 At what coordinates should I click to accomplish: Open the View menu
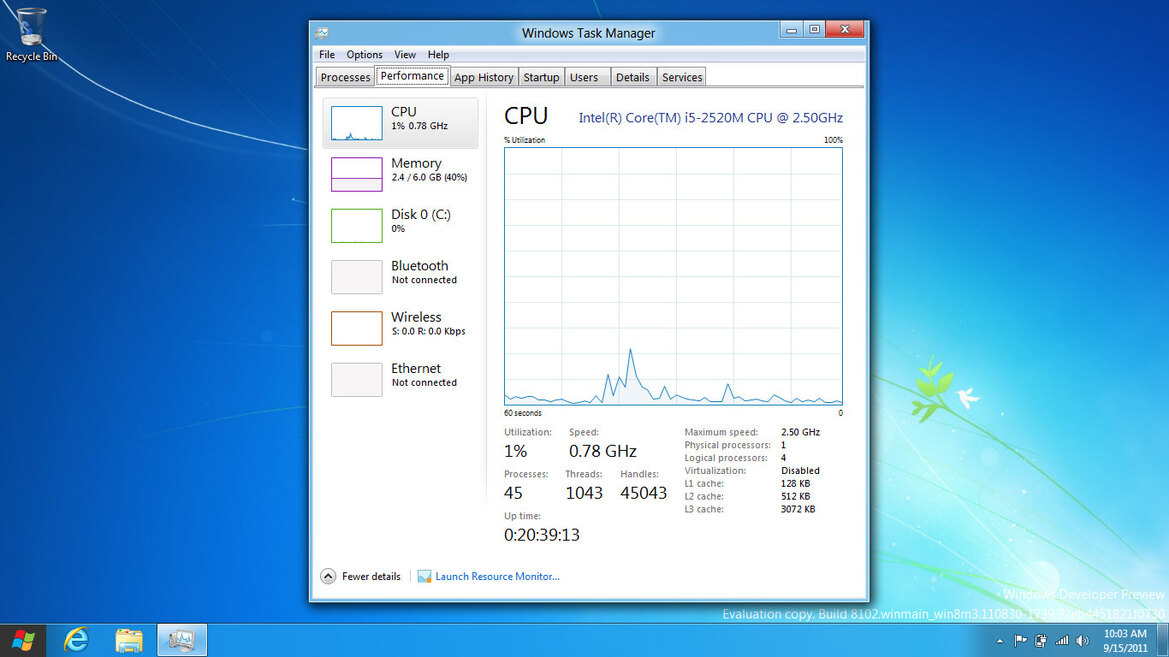tap(405, 54)
